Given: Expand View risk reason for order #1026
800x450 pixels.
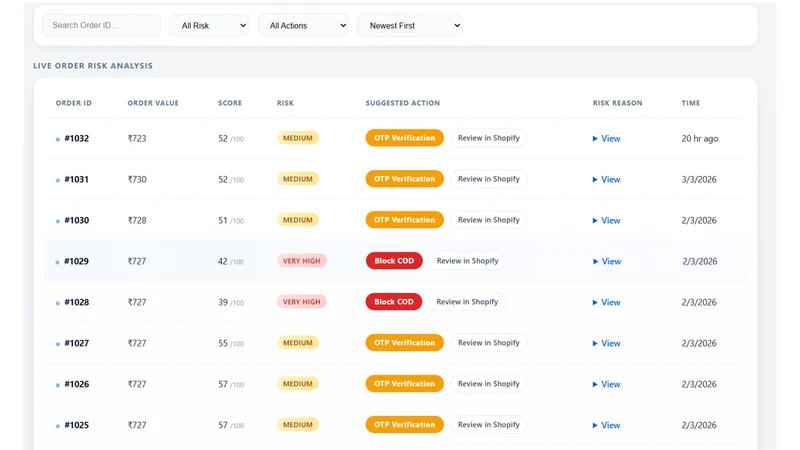Looking at the screenshot, I should click(x=606, y=384).
